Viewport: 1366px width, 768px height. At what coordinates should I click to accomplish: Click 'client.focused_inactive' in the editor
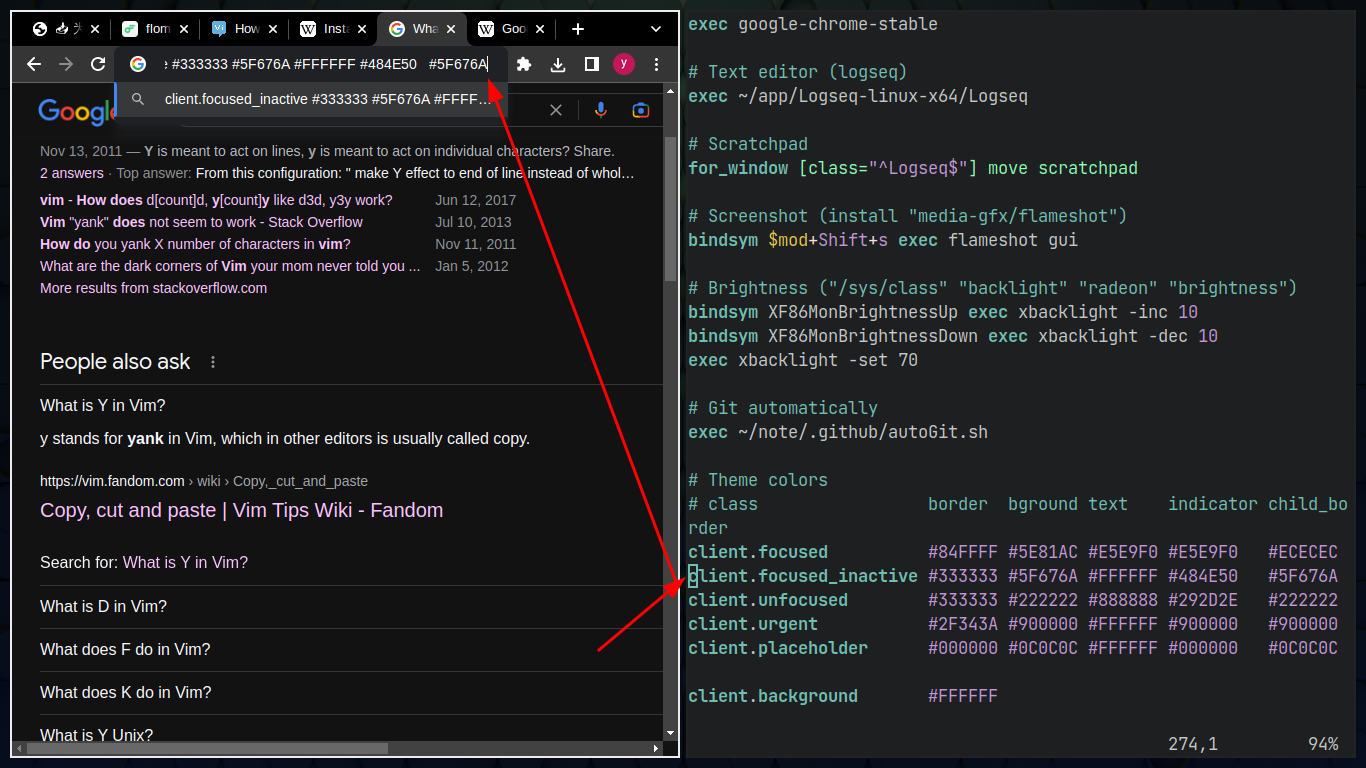tap(803, 576)
